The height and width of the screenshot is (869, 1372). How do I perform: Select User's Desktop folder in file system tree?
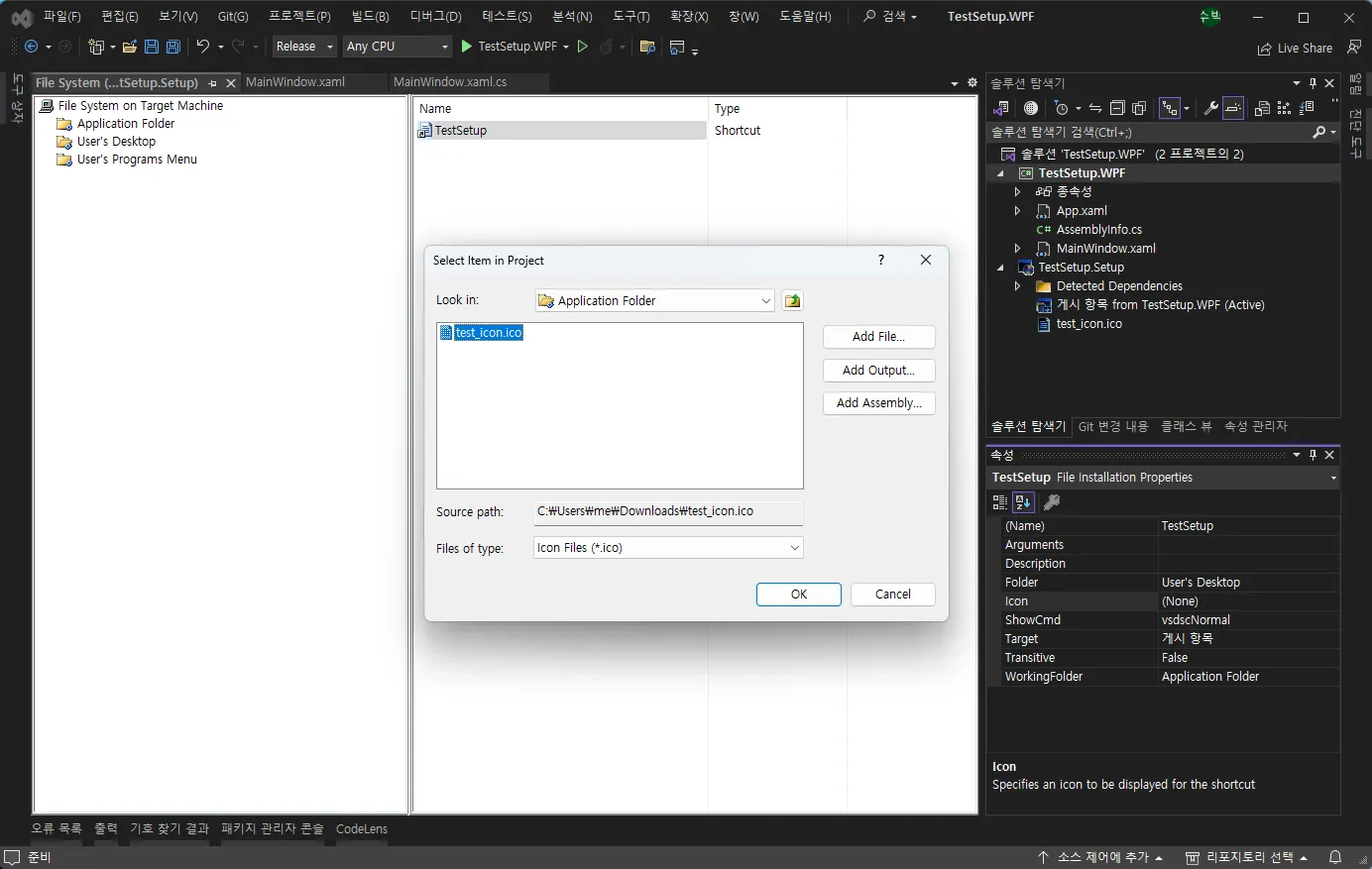pyautogui.click(x=116, y=142)
